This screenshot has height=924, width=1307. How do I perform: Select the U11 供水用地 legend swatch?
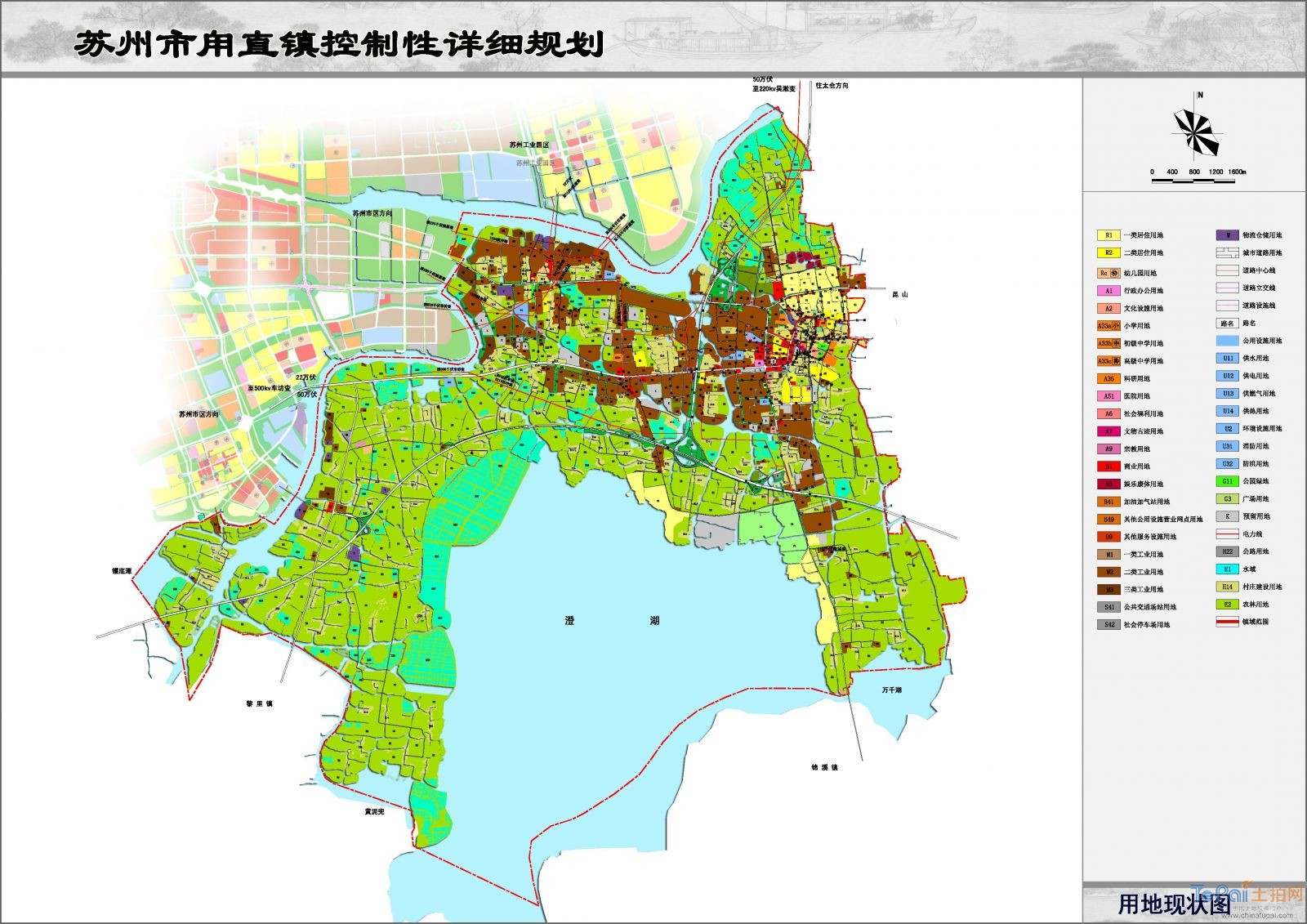click(x=1228, y=359)
